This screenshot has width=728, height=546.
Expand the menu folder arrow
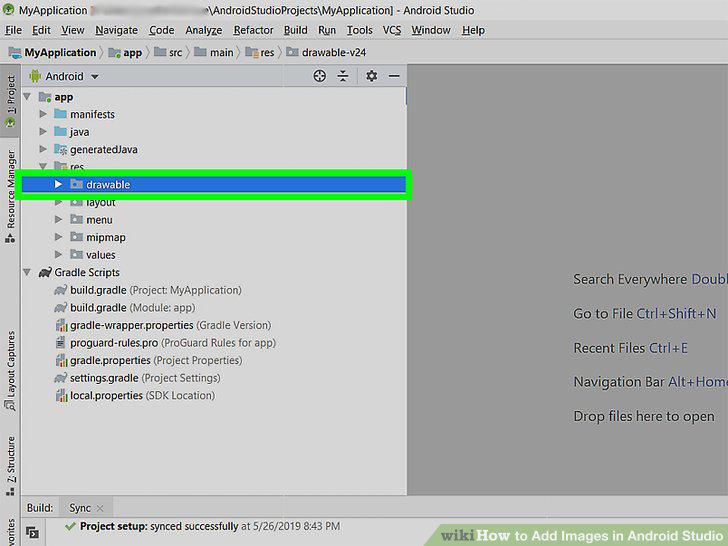58,219
